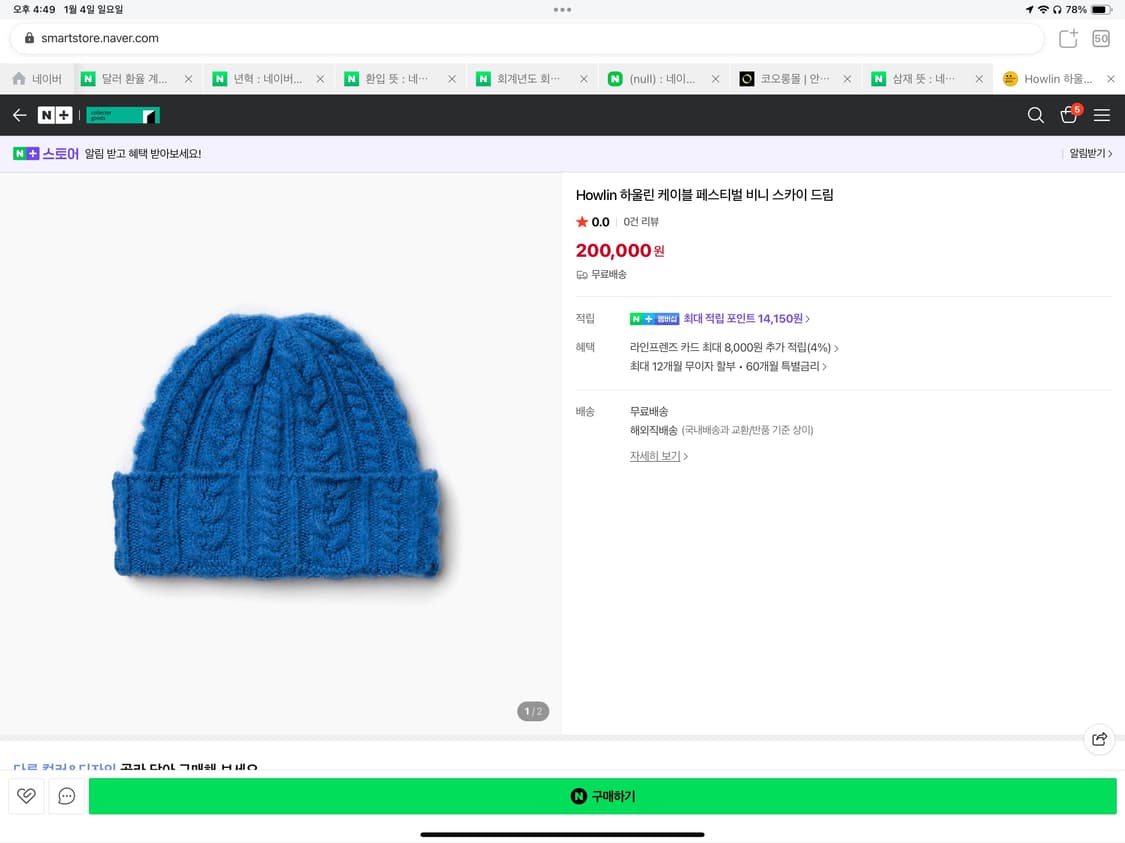Click the 1/2 image page indicator
1125x843 pixels.
[533, 711]
